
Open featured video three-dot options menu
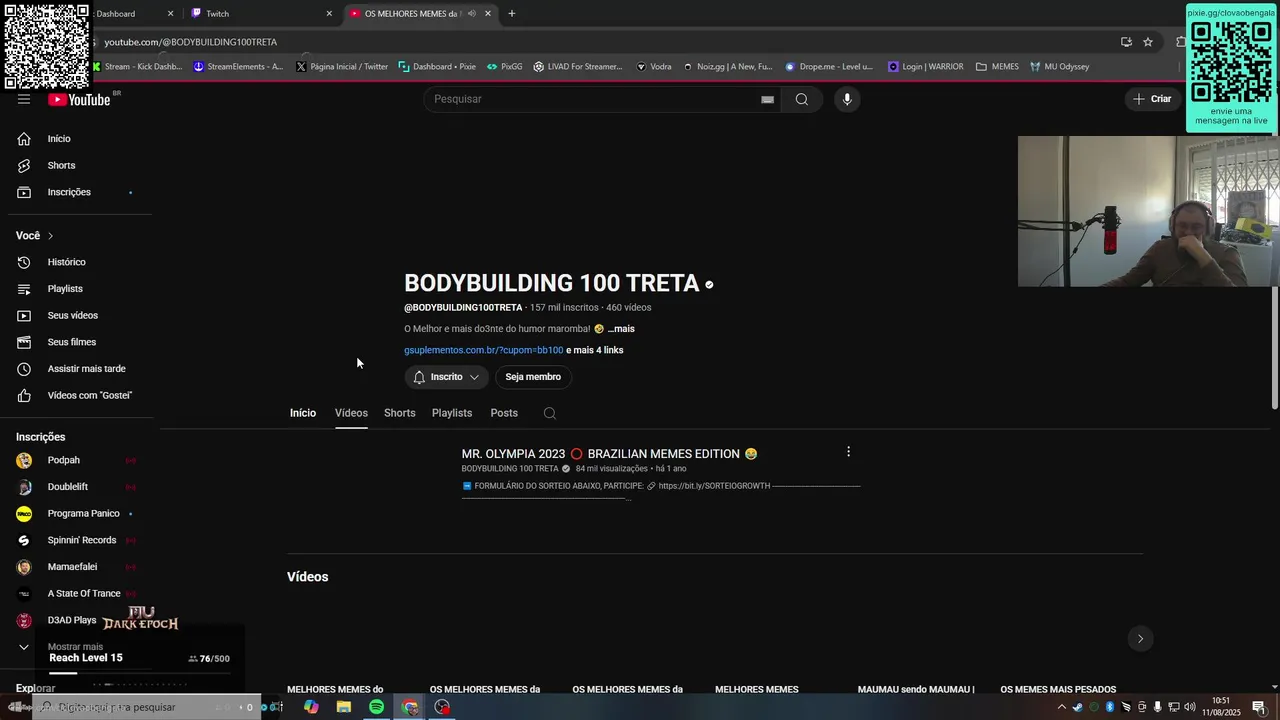point(848,452)
